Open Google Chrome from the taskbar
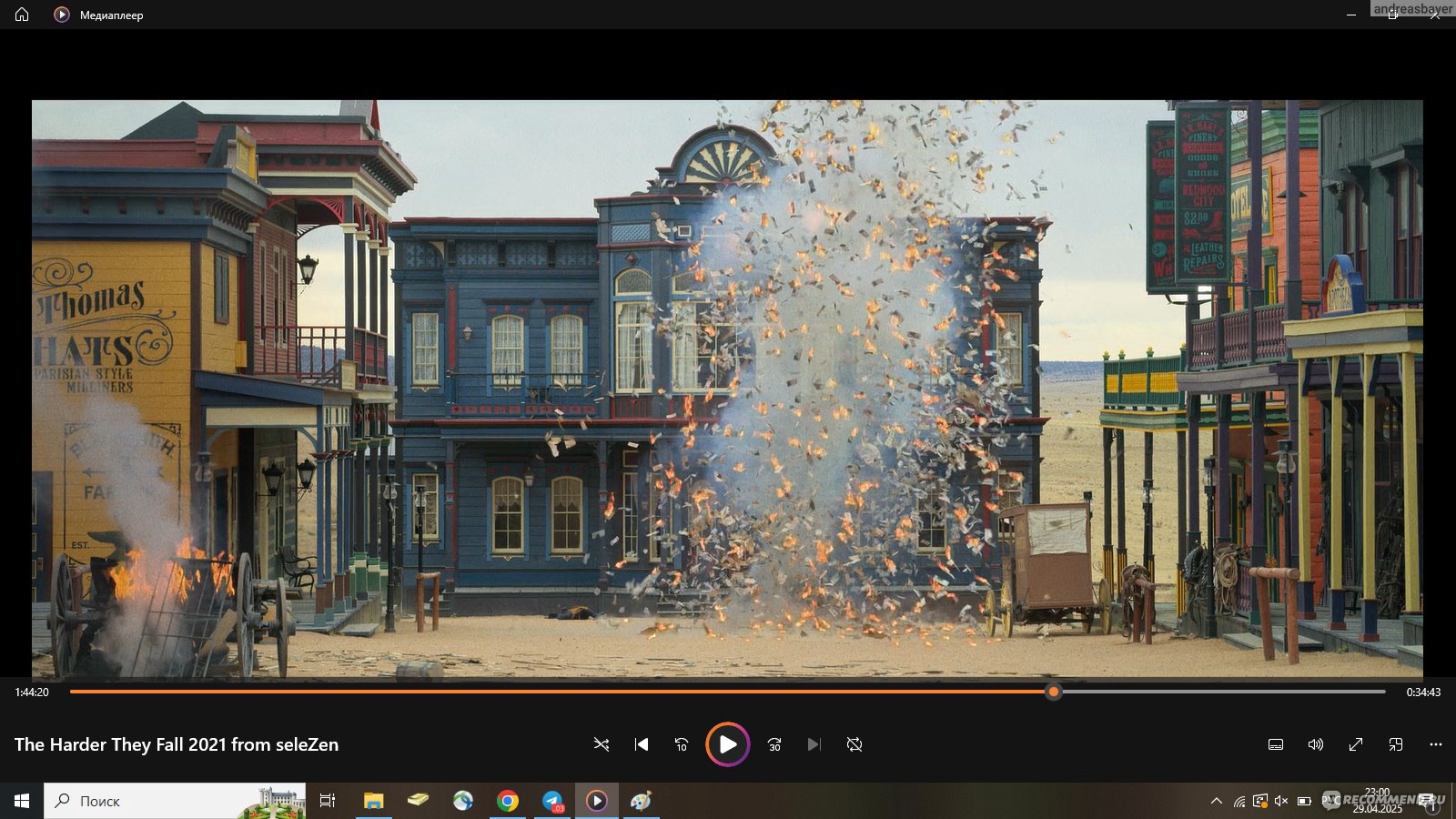Viewport: 1456px width, 819px height. click(x=508, y=801)
